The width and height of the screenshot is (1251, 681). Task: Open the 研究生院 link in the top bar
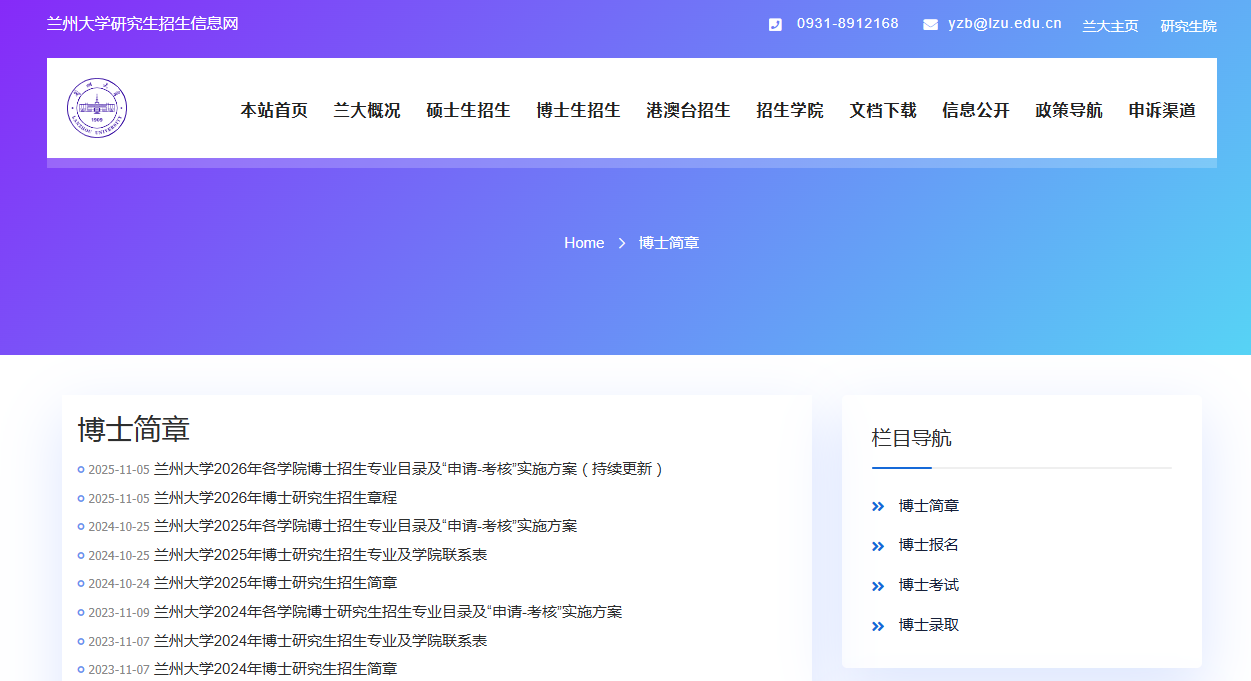[1188, 26]
